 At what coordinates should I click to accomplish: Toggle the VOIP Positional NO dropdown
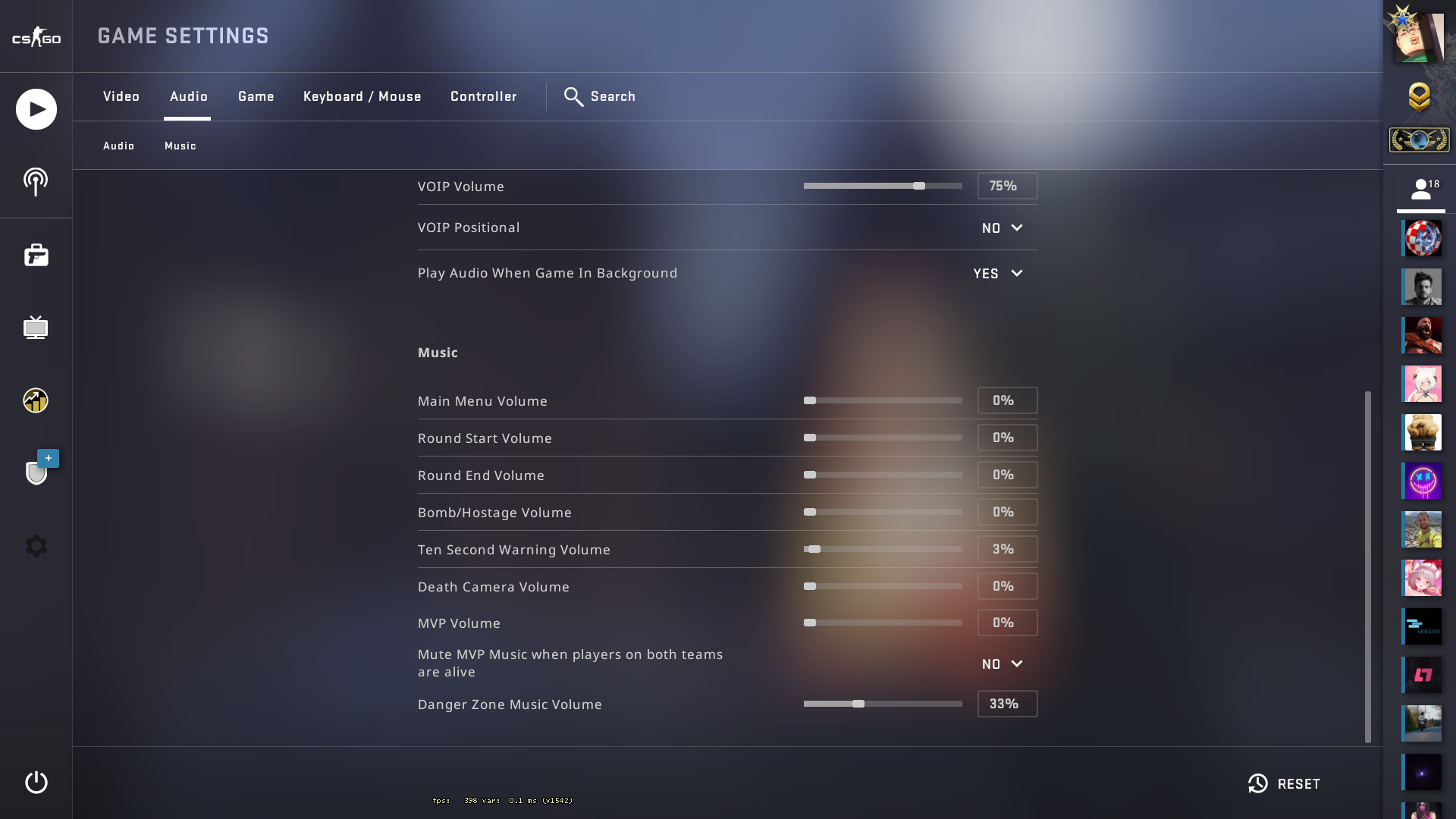click(1002, 228)
